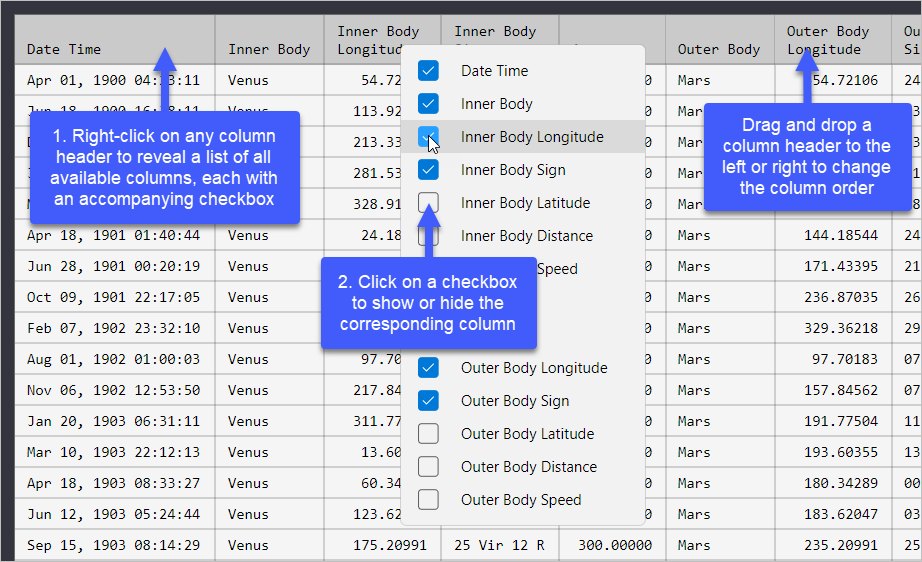Click the 157.84562 outer longitude value
This screenshot has width=922, height=562.
pos(841,390)
